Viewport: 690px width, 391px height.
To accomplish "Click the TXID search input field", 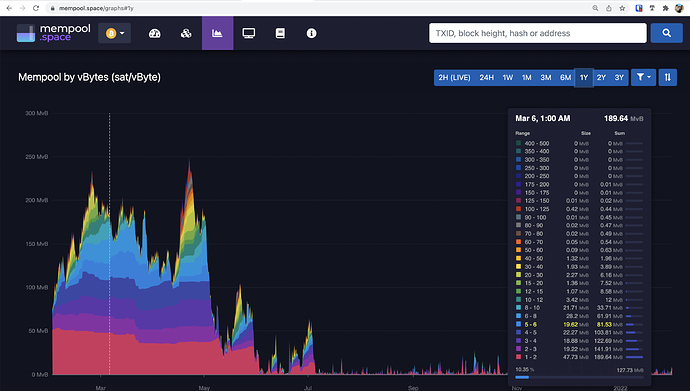I will [538, 33].
